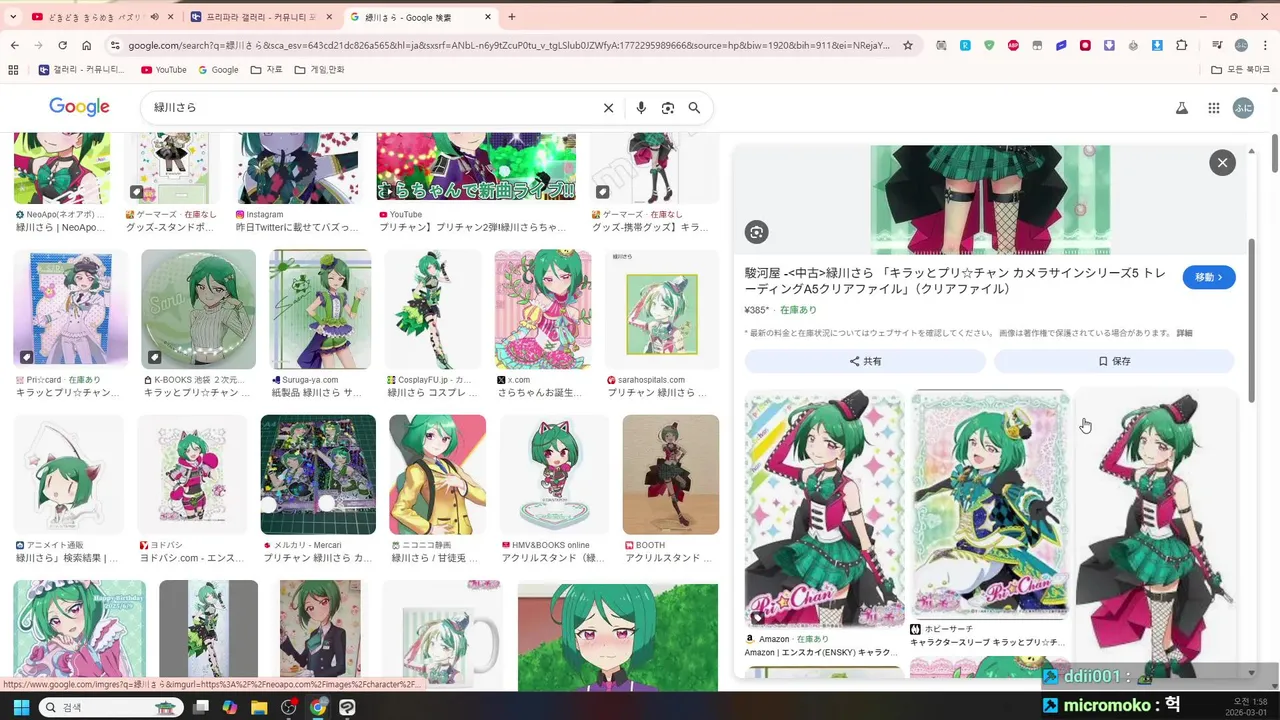Open the ホビーサーチ character sleeve image
This screenshot has width=1280, height=720.
[x=989, y=503]
